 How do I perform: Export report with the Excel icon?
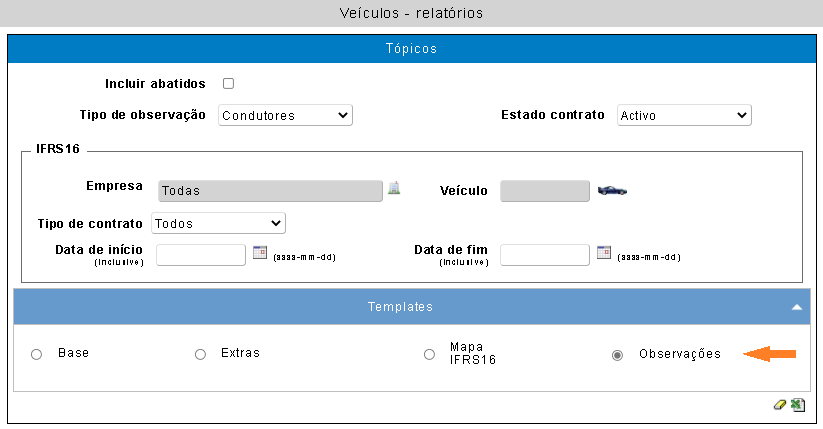(798, 405)
